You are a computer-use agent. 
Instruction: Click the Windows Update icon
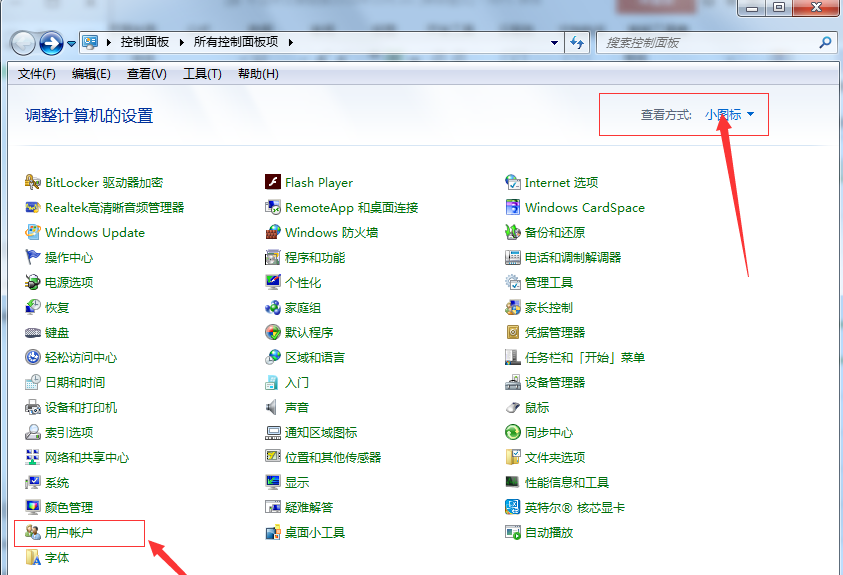pyautogui.click(x=33, y=233)
